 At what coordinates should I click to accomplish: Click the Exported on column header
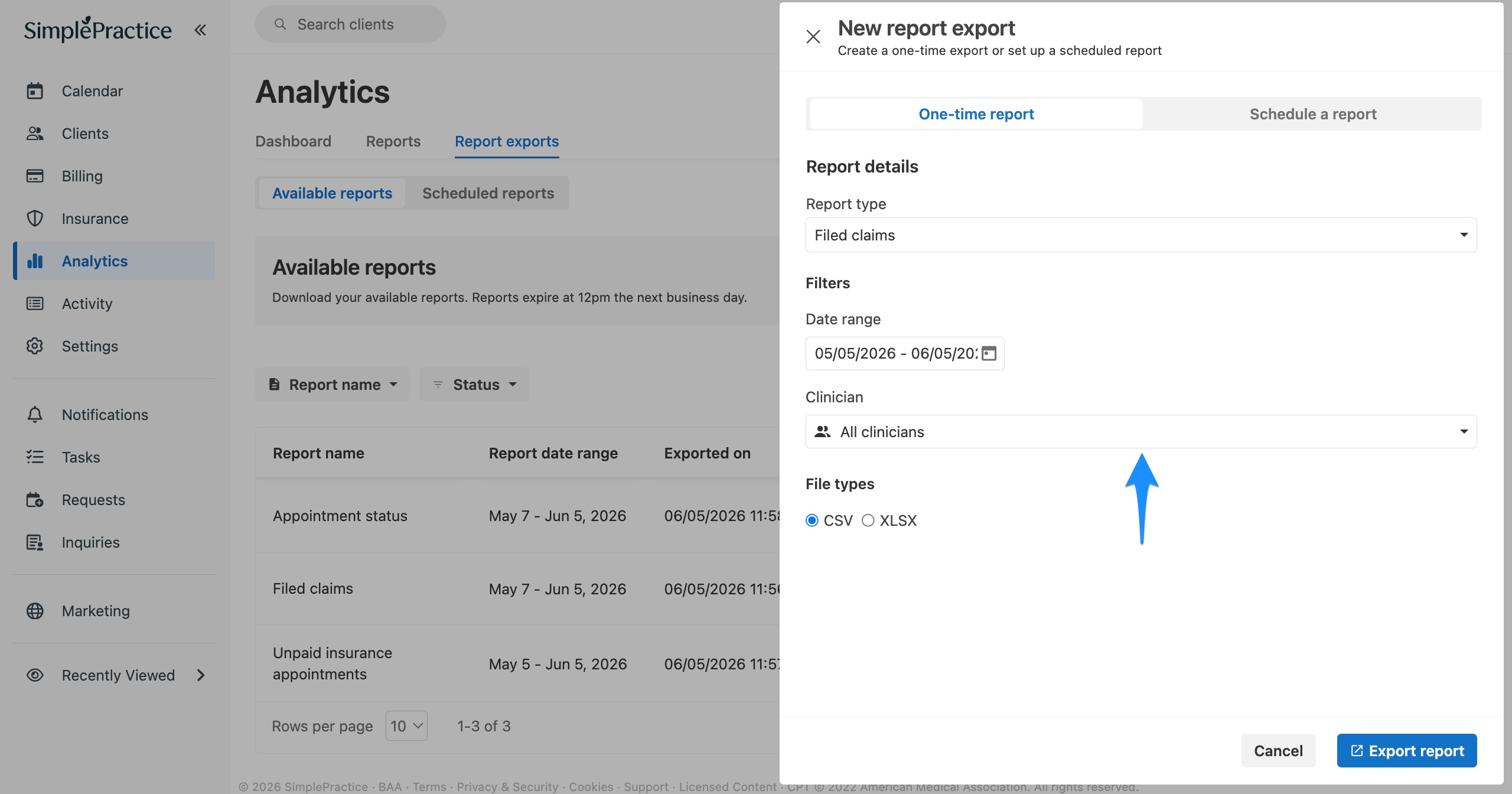708,453
